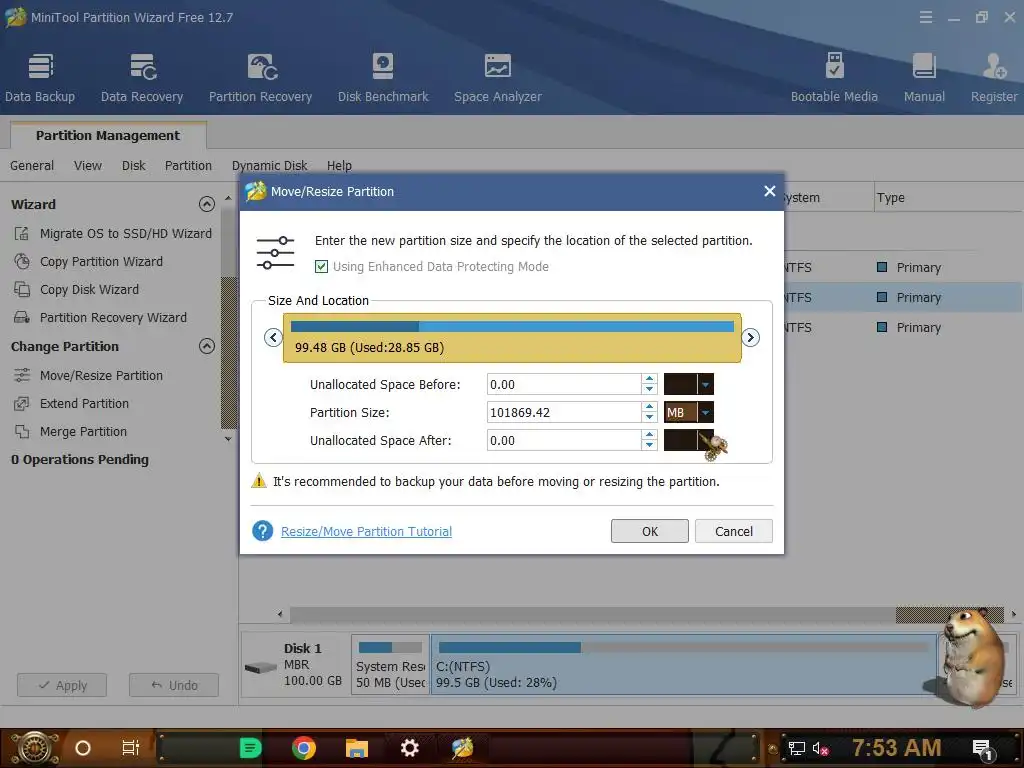Toggle Using Enhanced Data Protecting Mode checkbox
Image resolution: width=1024 pixels, height=768 pixels.
point(321,266)
